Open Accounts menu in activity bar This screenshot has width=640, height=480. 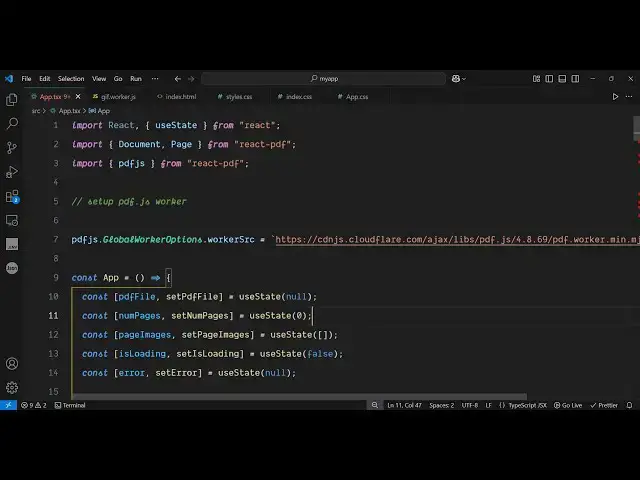point(12,363)
